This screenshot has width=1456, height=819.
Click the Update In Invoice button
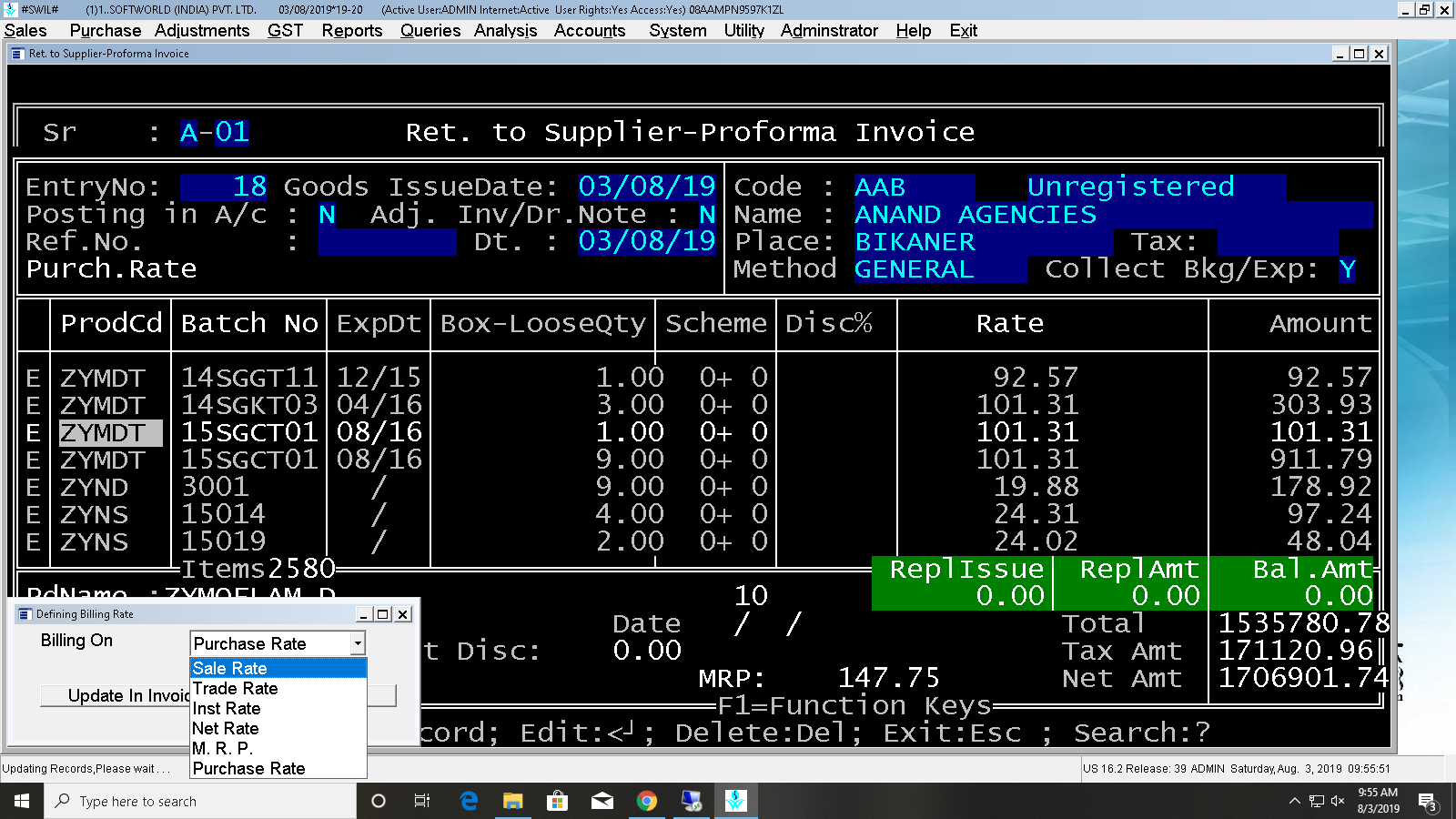pyautogui.click(x=218, y=695)
